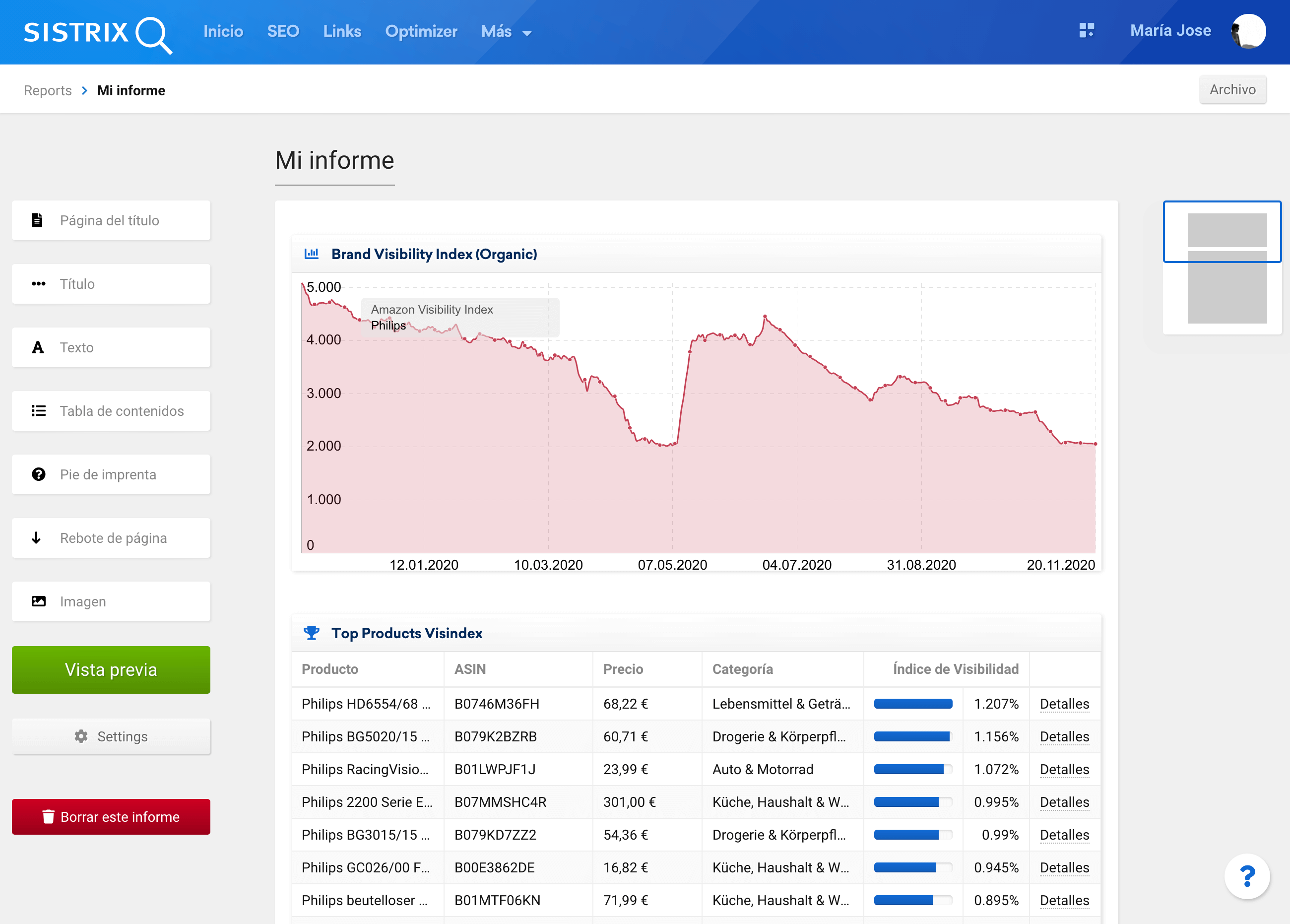The height and width of the screenshot is (924, 1290).
Task: Insert a Tabla de contenidos element
Action: pyautogui.click(x=111, y=411)
